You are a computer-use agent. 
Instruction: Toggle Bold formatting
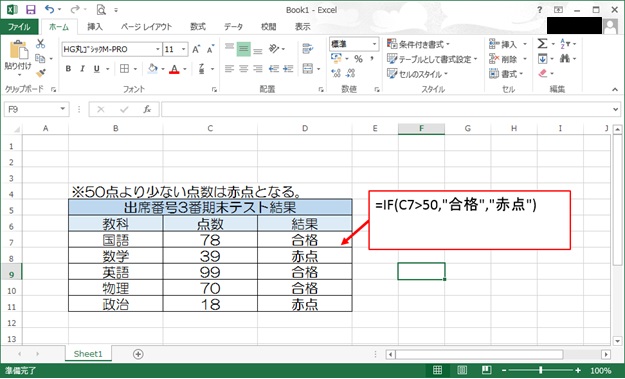pos(68,69)
